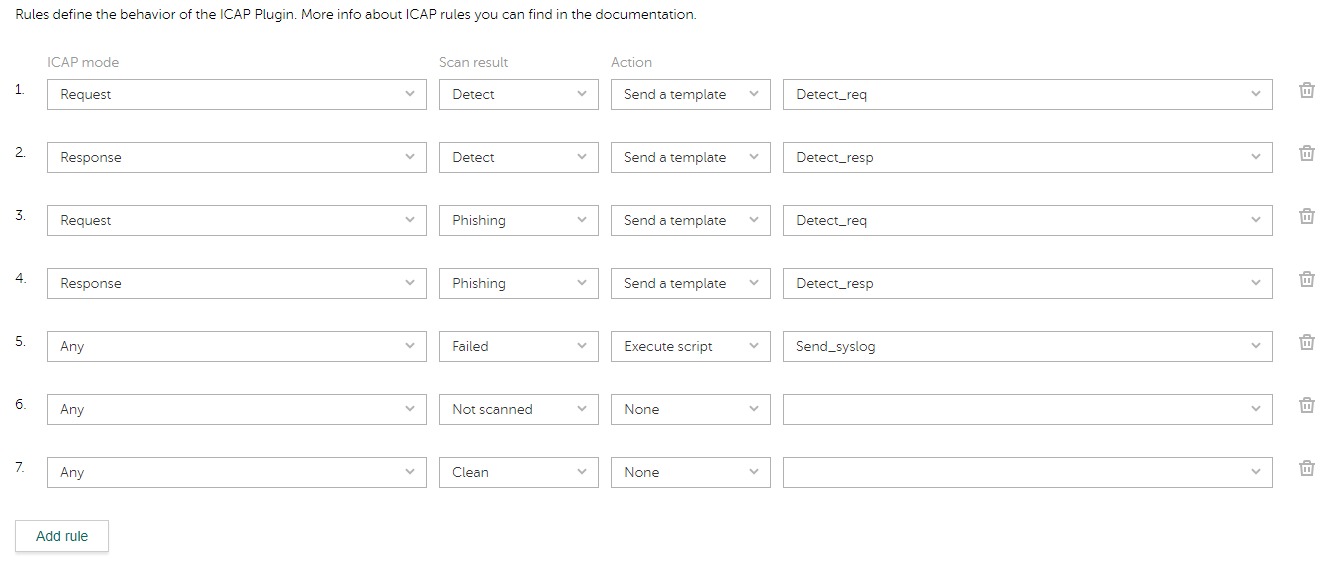Screen dimensions: 1340x582
Task: Delete the Not scanned rule via trash icon
Action: click(1306, 405)
